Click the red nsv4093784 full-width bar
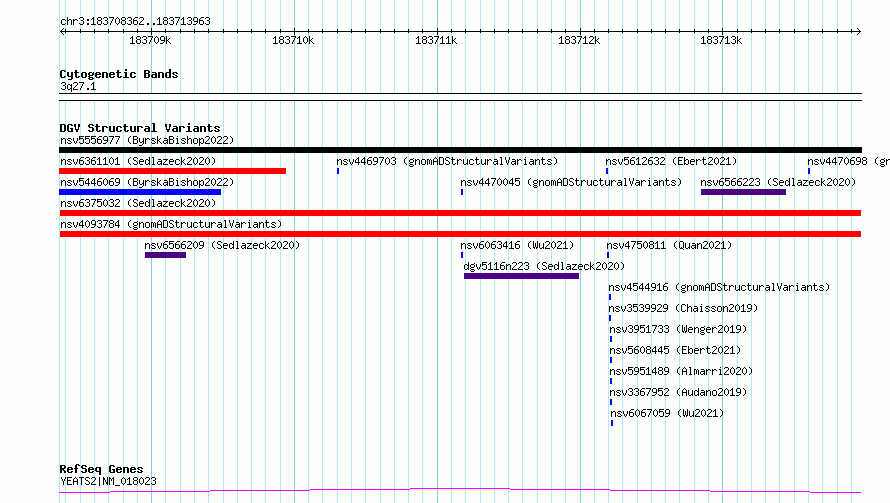The height and width of the screenshot is (503, 890). (460, 234)
